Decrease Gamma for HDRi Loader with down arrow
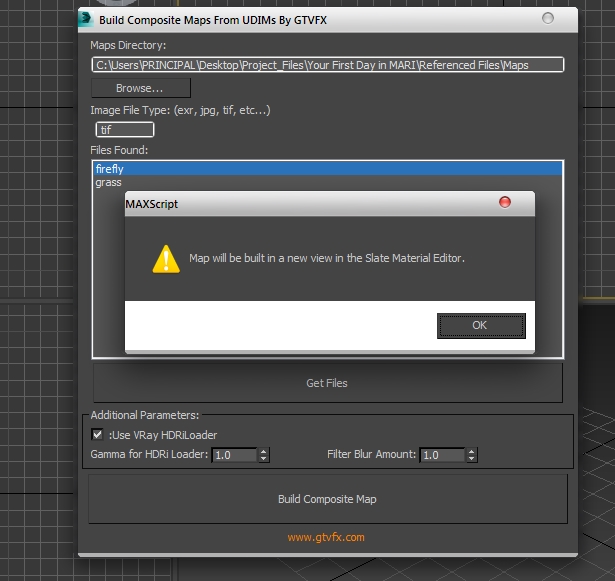Viewport: 615px width, 581px height. coord(264,459)
